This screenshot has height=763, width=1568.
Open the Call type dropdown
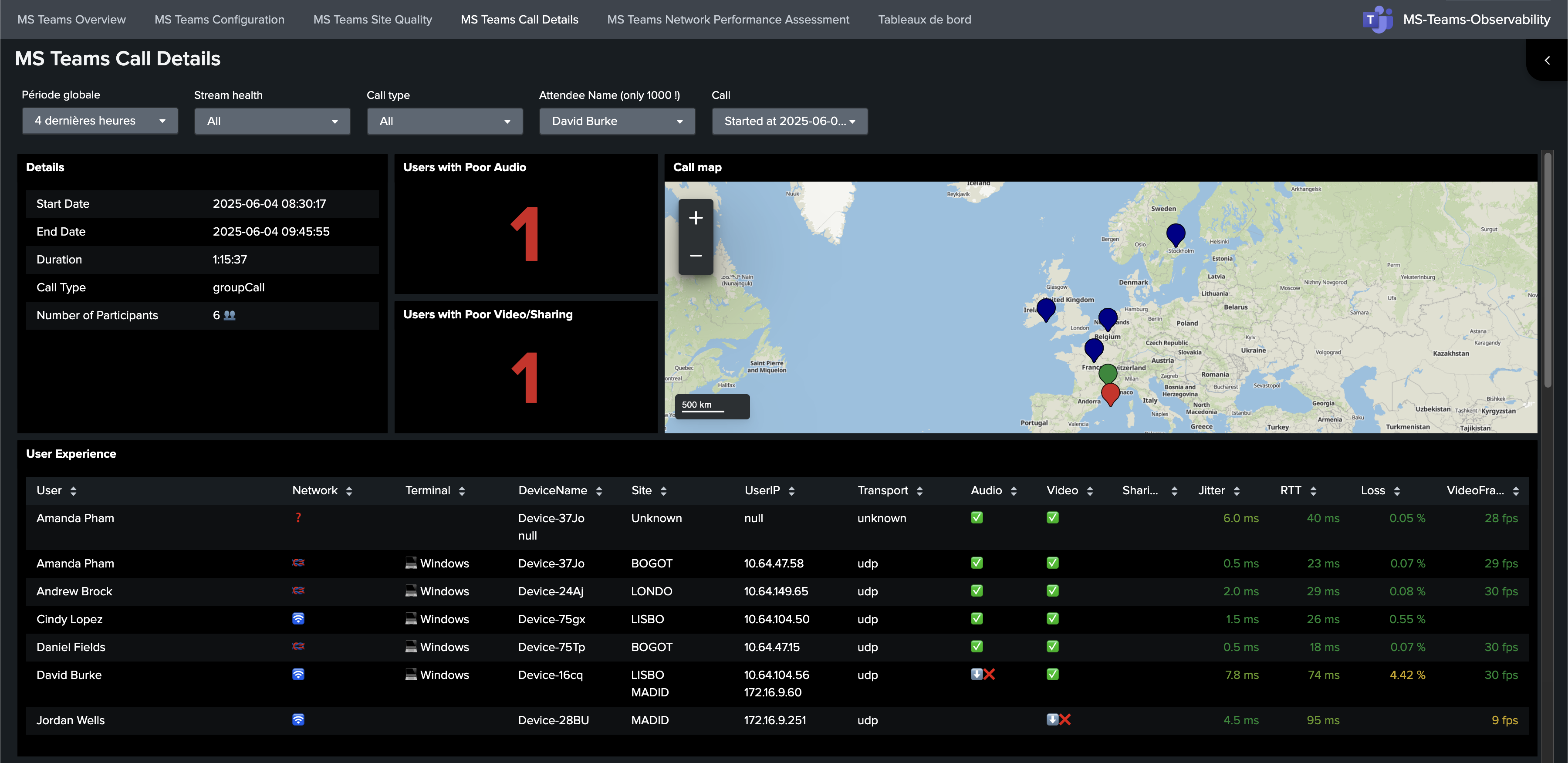pyautogui.click(x=444, y=121)
